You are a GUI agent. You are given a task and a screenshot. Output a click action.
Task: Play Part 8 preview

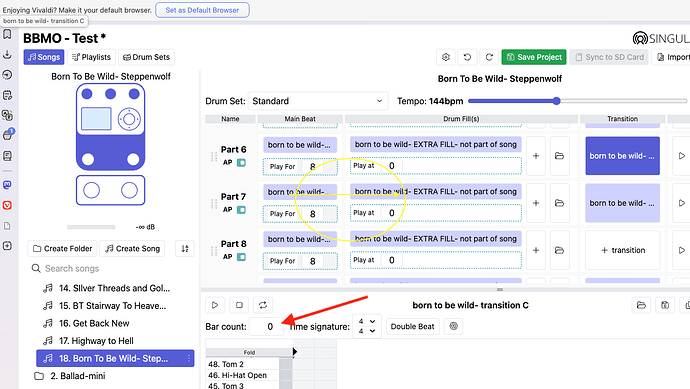(x=681, y=250)
